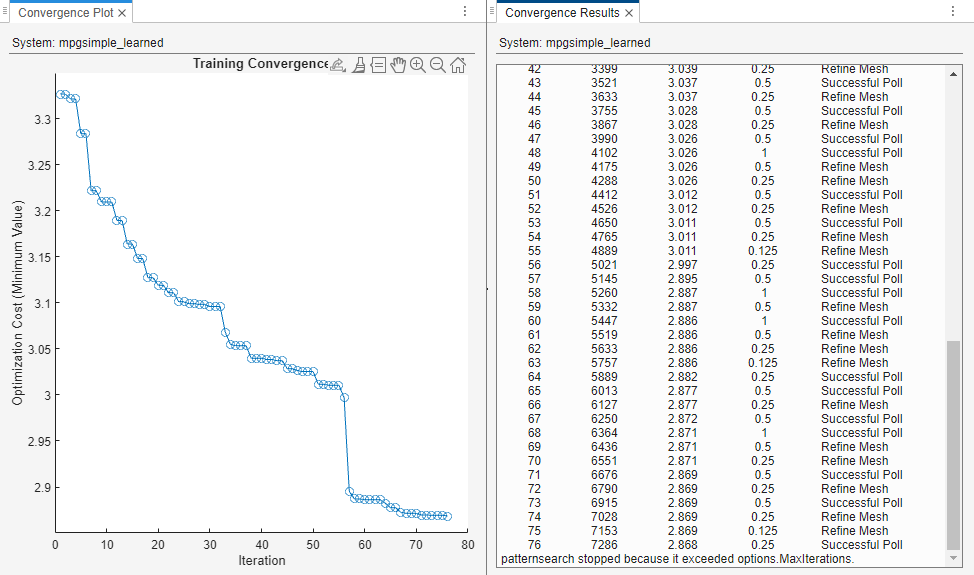Image resolution: width=974 pixels, height=575 pixels.
Task: Select the Zoom Out magnifier
Action: 438,65
